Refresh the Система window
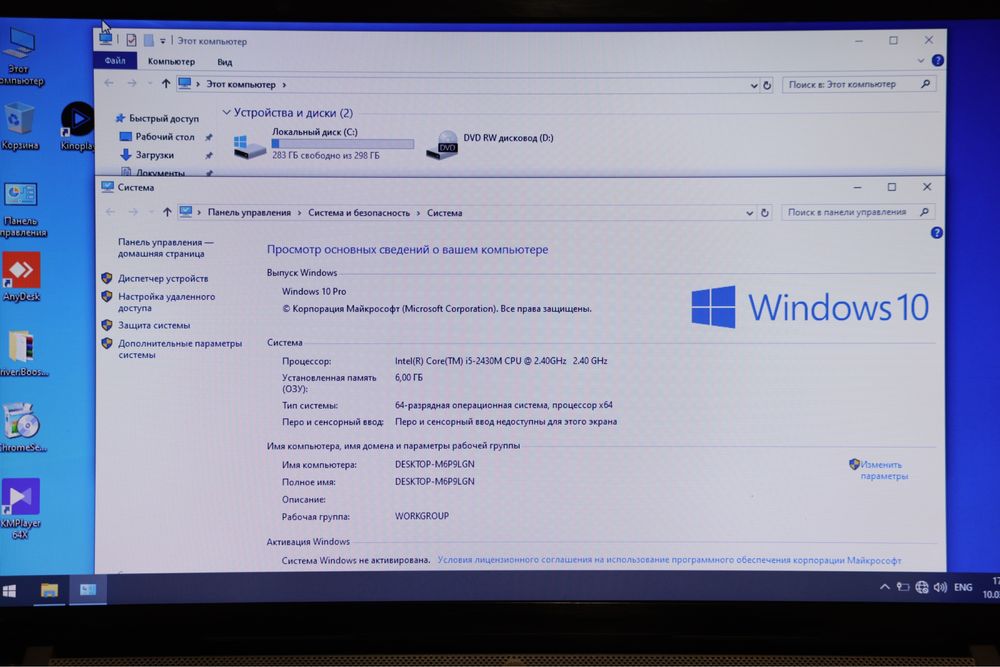Image resolution: width=1000 pixels, height=667 pixels. coord(765,213)
